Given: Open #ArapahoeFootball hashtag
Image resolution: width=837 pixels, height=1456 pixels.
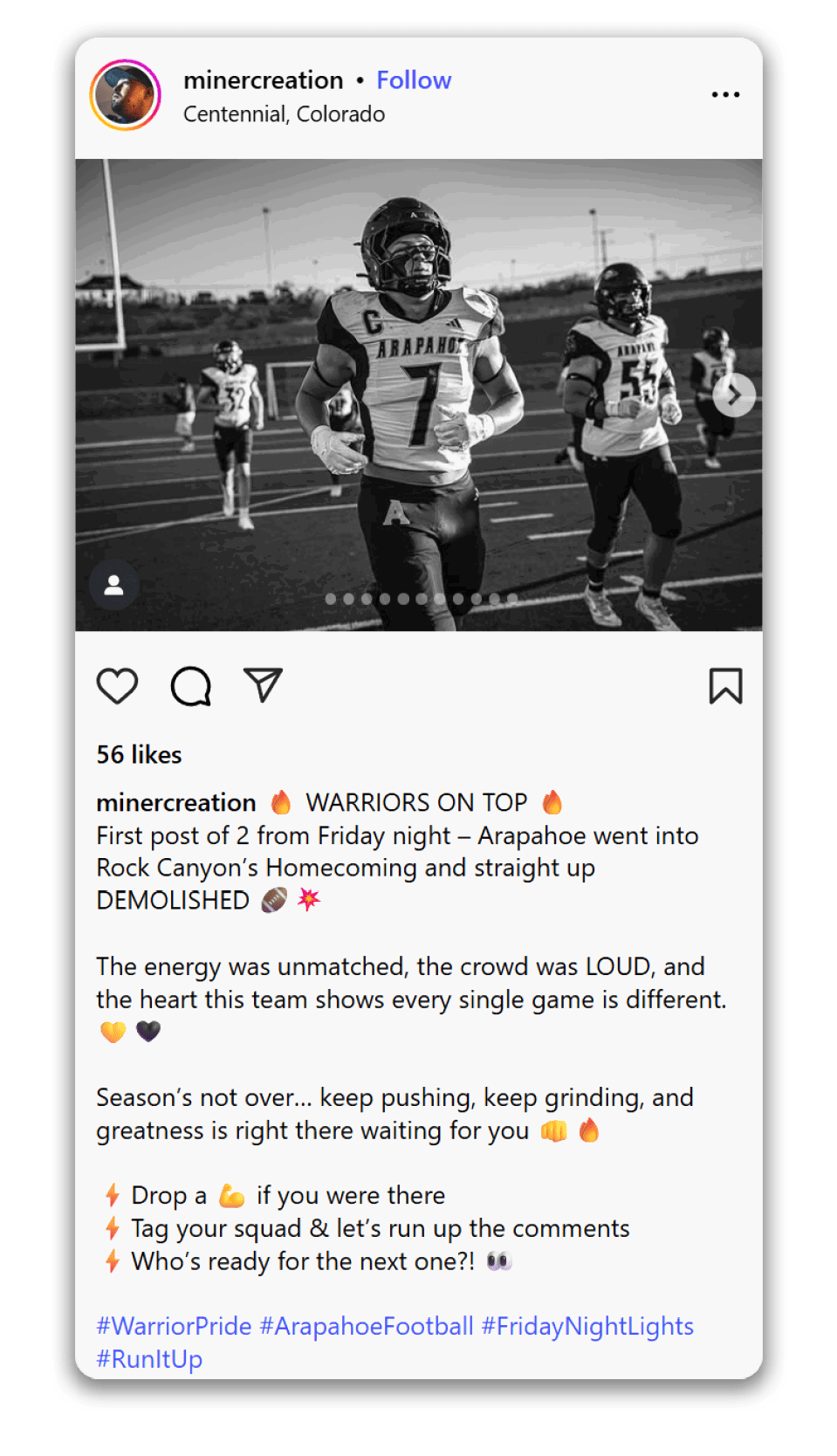Looking at the screenshot, I should (367, 1326).
